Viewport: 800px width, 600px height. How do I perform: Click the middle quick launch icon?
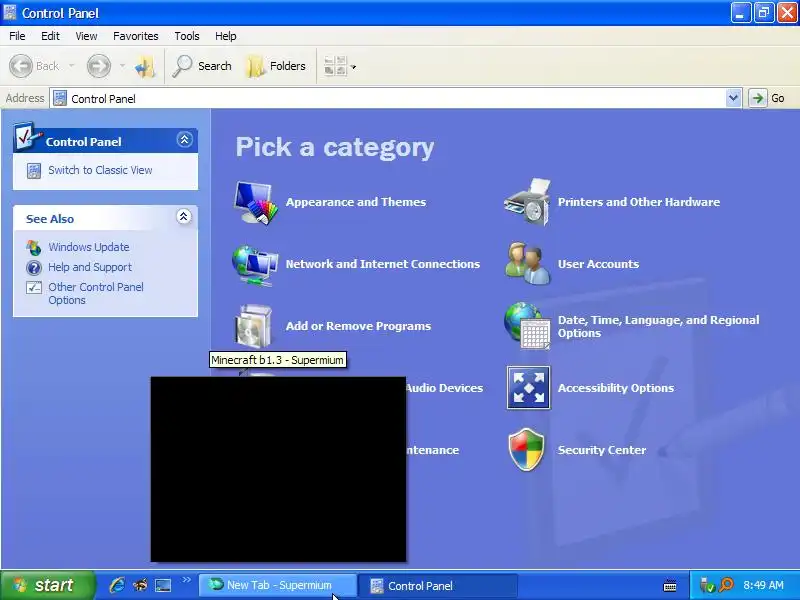140,585
